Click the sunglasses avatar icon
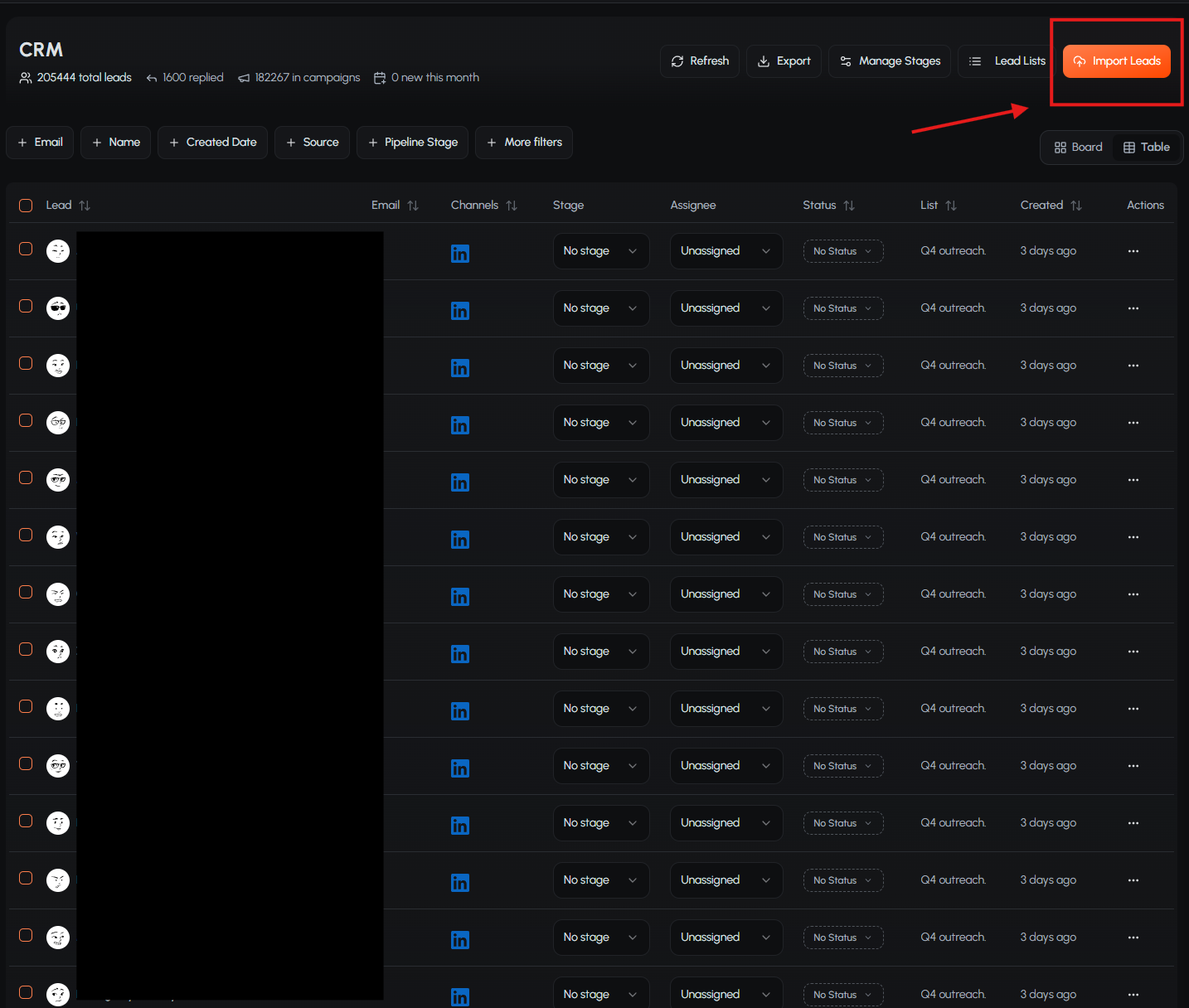 click(58, 308)
